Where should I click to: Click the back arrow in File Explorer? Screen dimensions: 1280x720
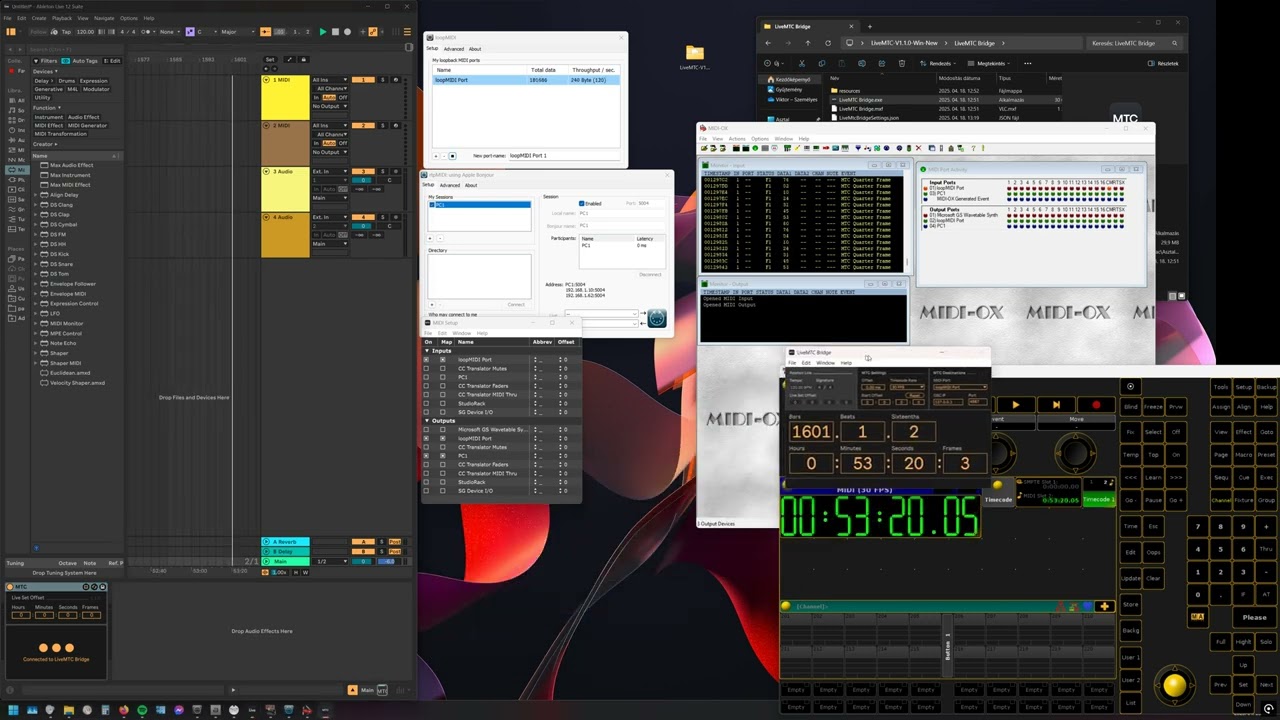tap(768, 43)
